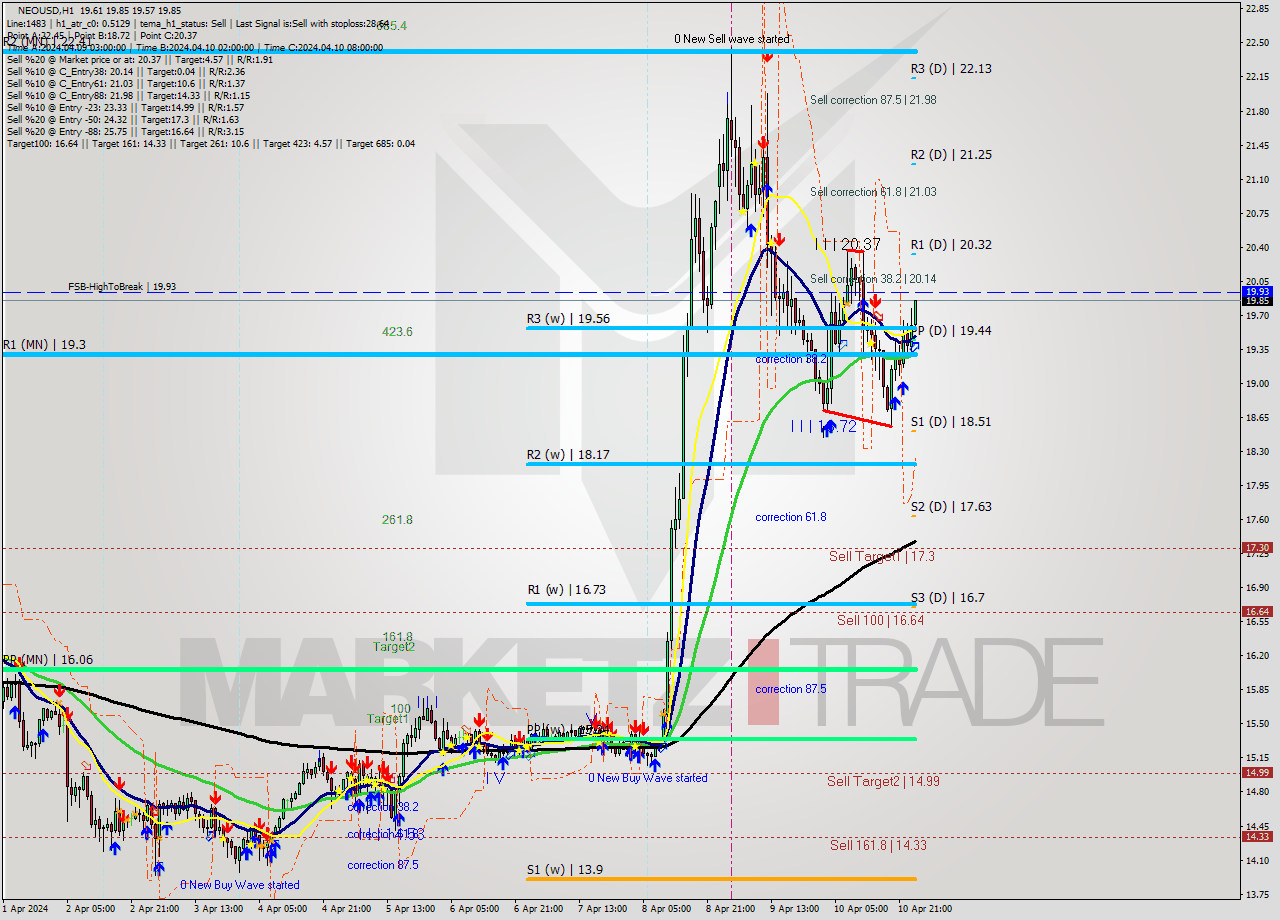Viewport: 1280px width, 920px height.
Task: Click the 19.93 price tag on axis
Action: pos(1256,291)
